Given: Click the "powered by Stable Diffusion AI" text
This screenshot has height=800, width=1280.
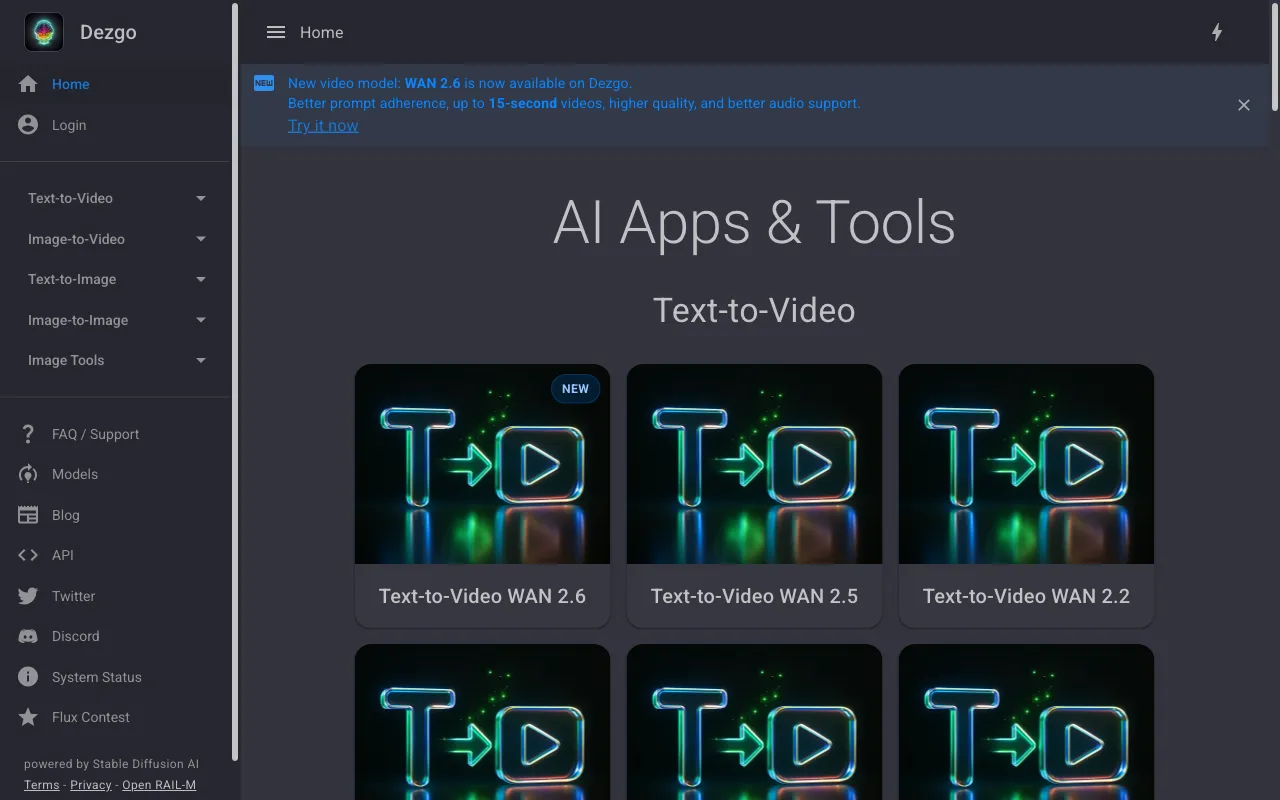Looking at the screenshot, I should tap(111, 764).
